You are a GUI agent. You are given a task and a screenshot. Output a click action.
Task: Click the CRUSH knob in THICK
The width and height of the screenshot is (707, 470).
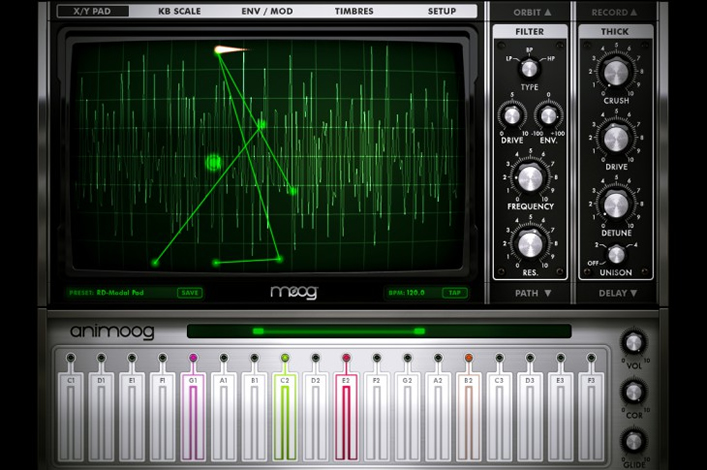pos(616,73)
